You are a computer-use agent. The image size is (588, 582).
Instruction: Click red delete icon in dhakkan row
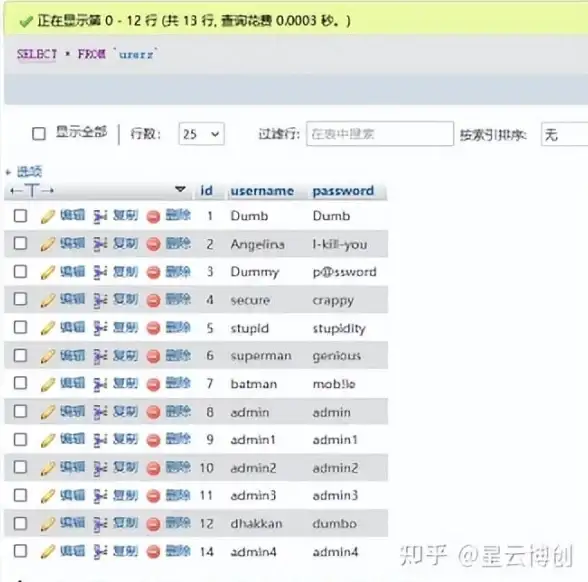tap(153, 524)
